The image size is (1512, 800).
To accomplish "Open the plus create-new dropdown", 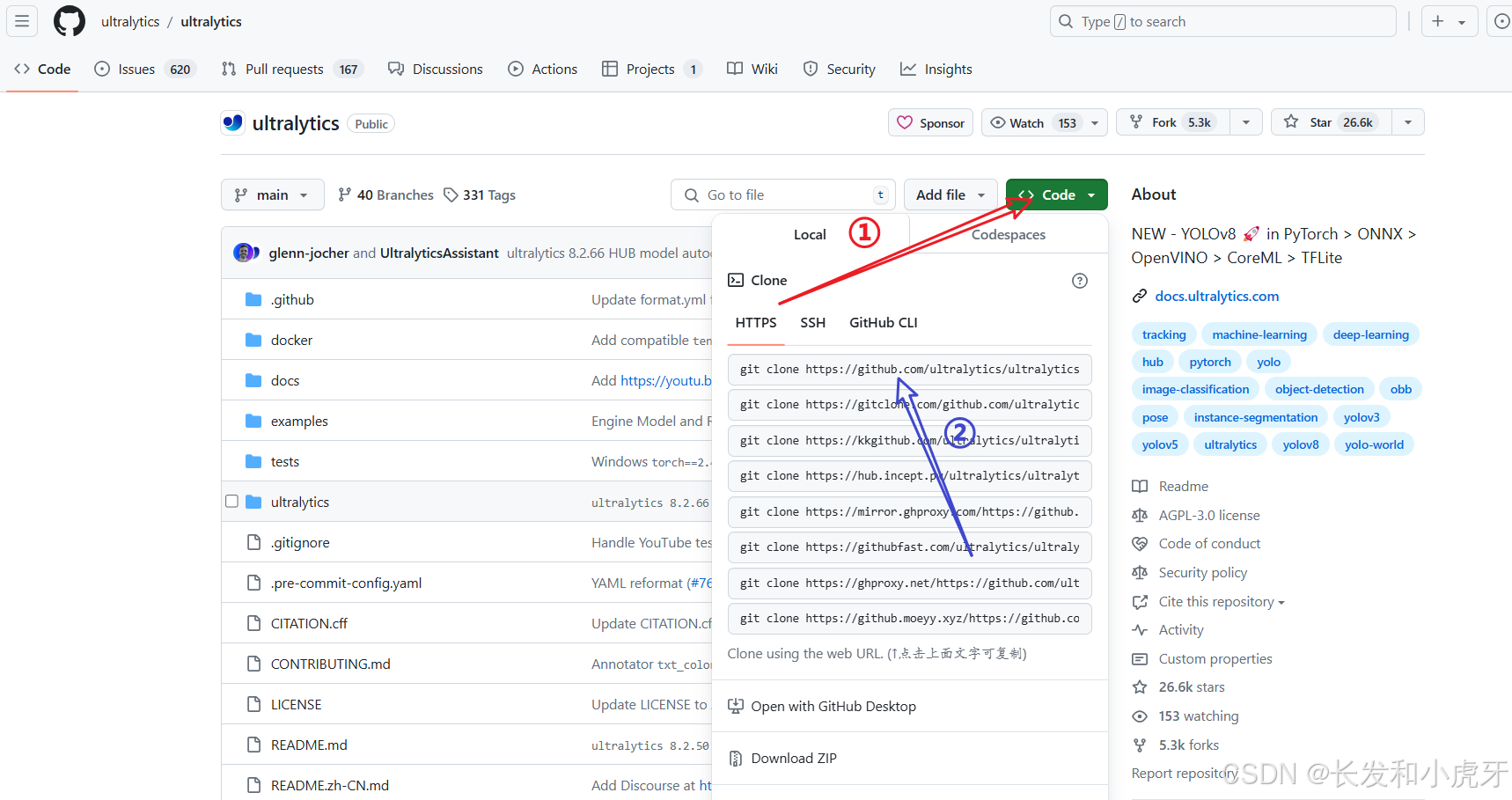I will [x=1449, y=21].
